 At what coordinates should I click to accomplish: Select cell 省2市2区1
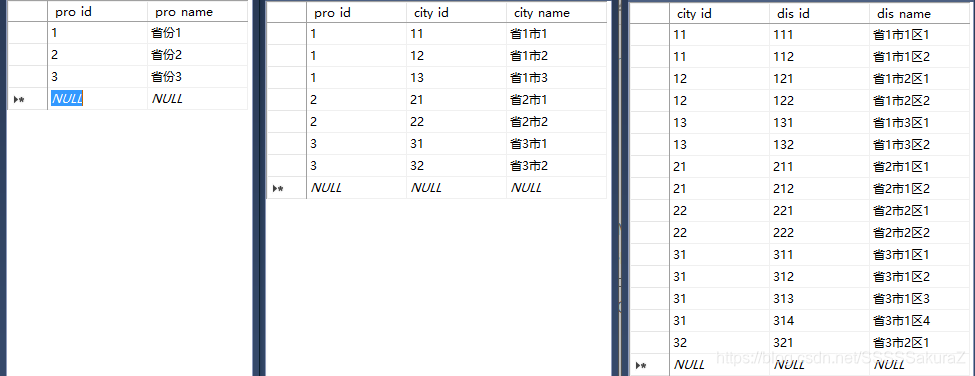coord(919,211)
